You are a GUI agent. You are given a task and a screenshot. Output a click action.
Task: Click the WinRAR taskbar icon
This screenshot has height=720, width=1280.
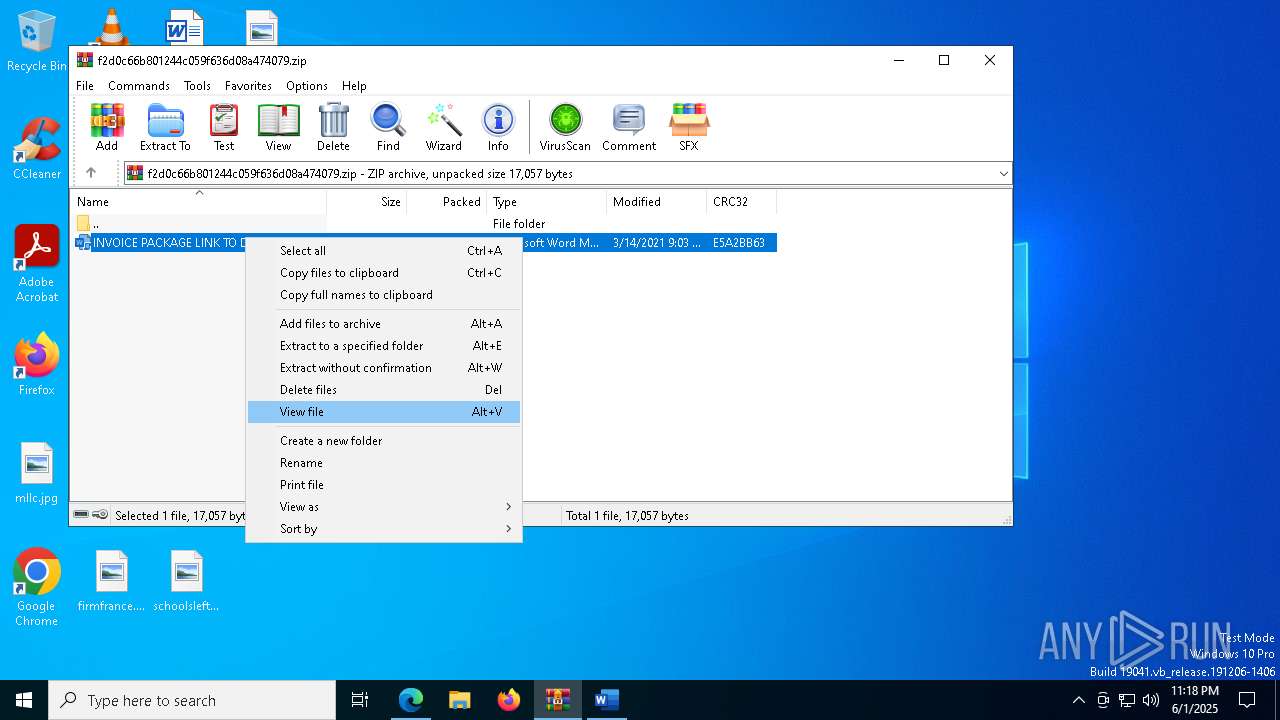pyautogui.click(x=558, y=700)
